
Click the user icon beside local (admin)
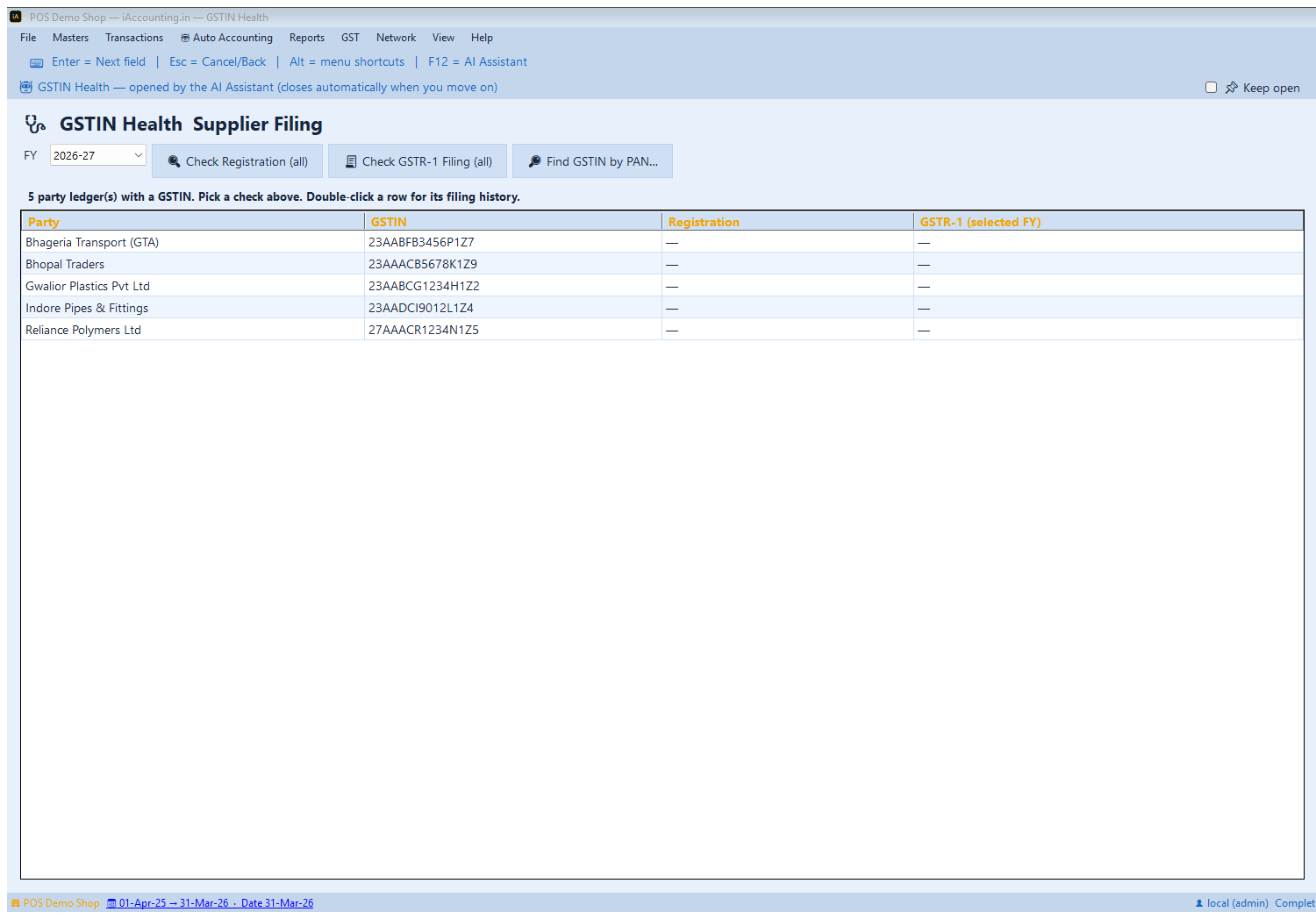pos(1199,903)
